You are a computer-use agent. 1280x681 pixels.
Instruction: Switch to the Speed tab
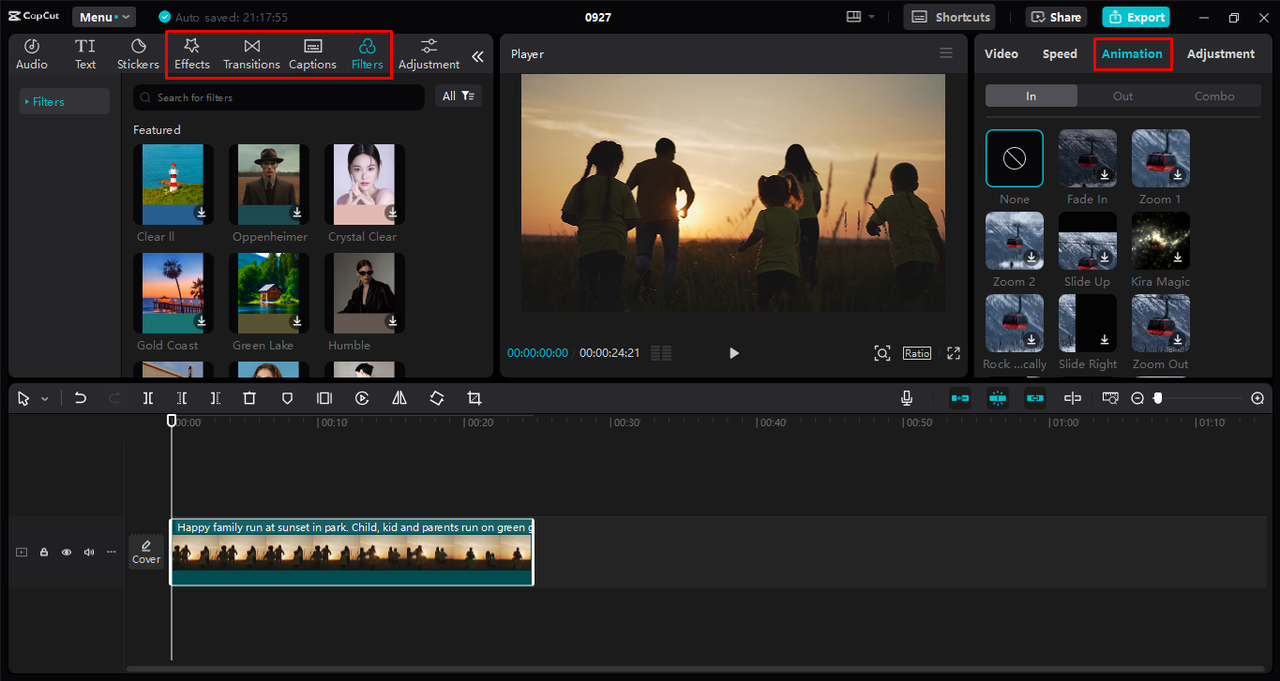pos(1060,54)
